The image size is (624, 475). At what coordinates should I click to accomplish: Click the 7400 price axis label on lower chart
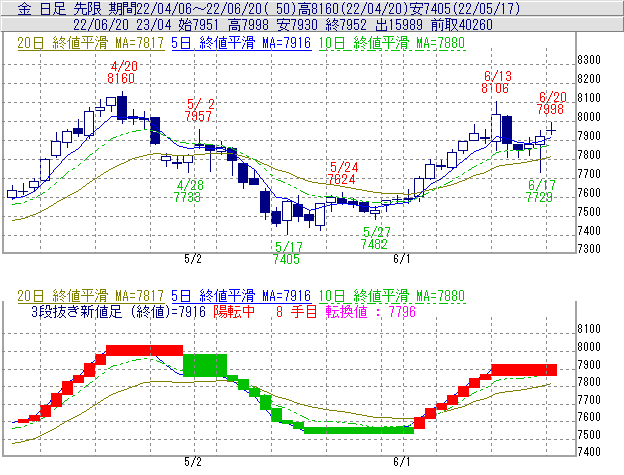[x=589, y=452]
